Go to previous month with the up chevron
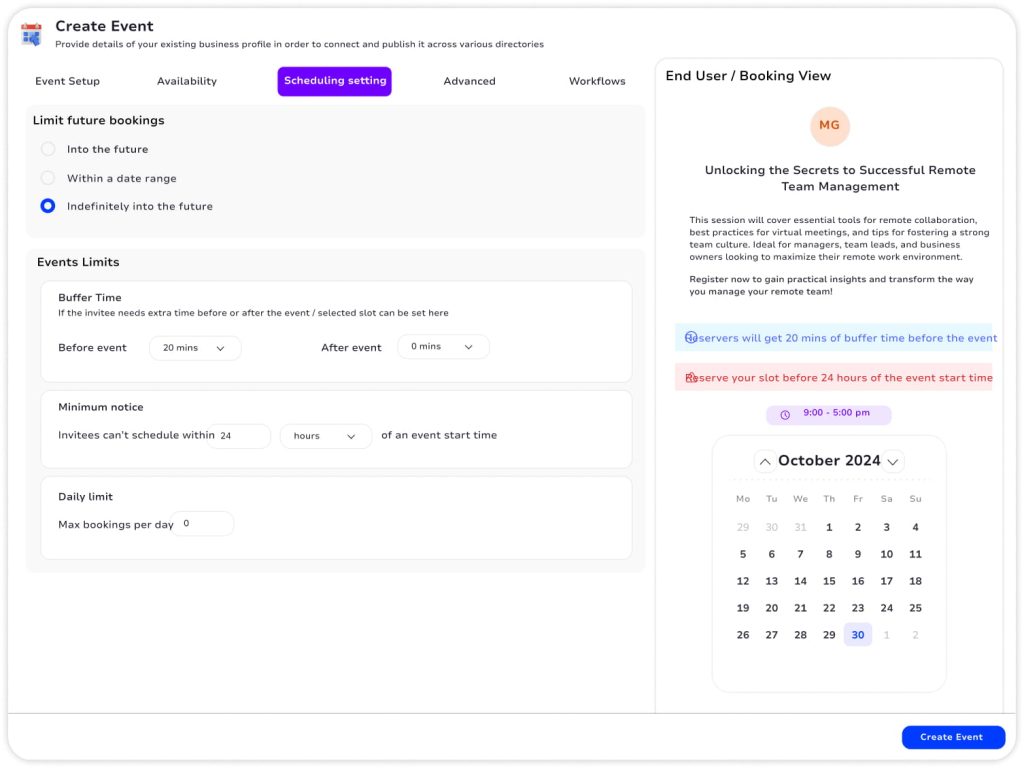Screen dimensions: 1024x769 (765, 462)
